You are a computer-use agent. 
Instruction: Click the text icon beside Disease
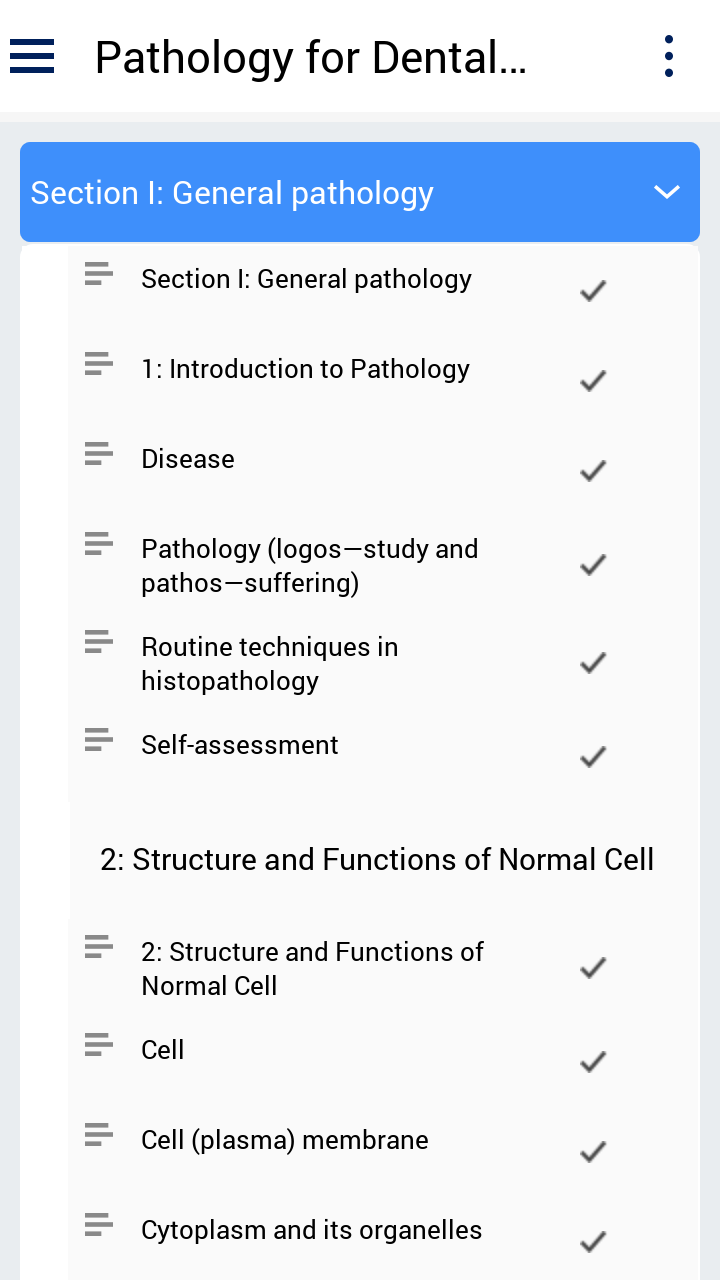(98, 454)
